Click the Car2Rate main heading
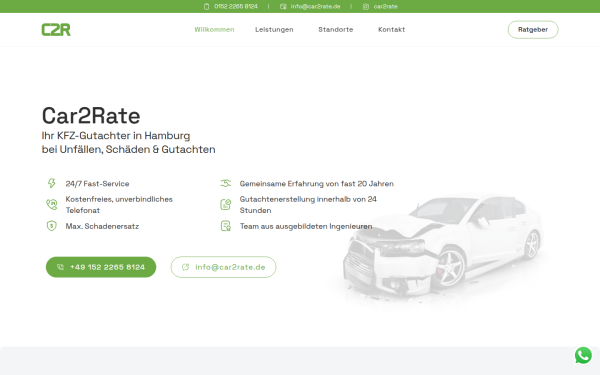The image size is (600, 375). [91, 116]
